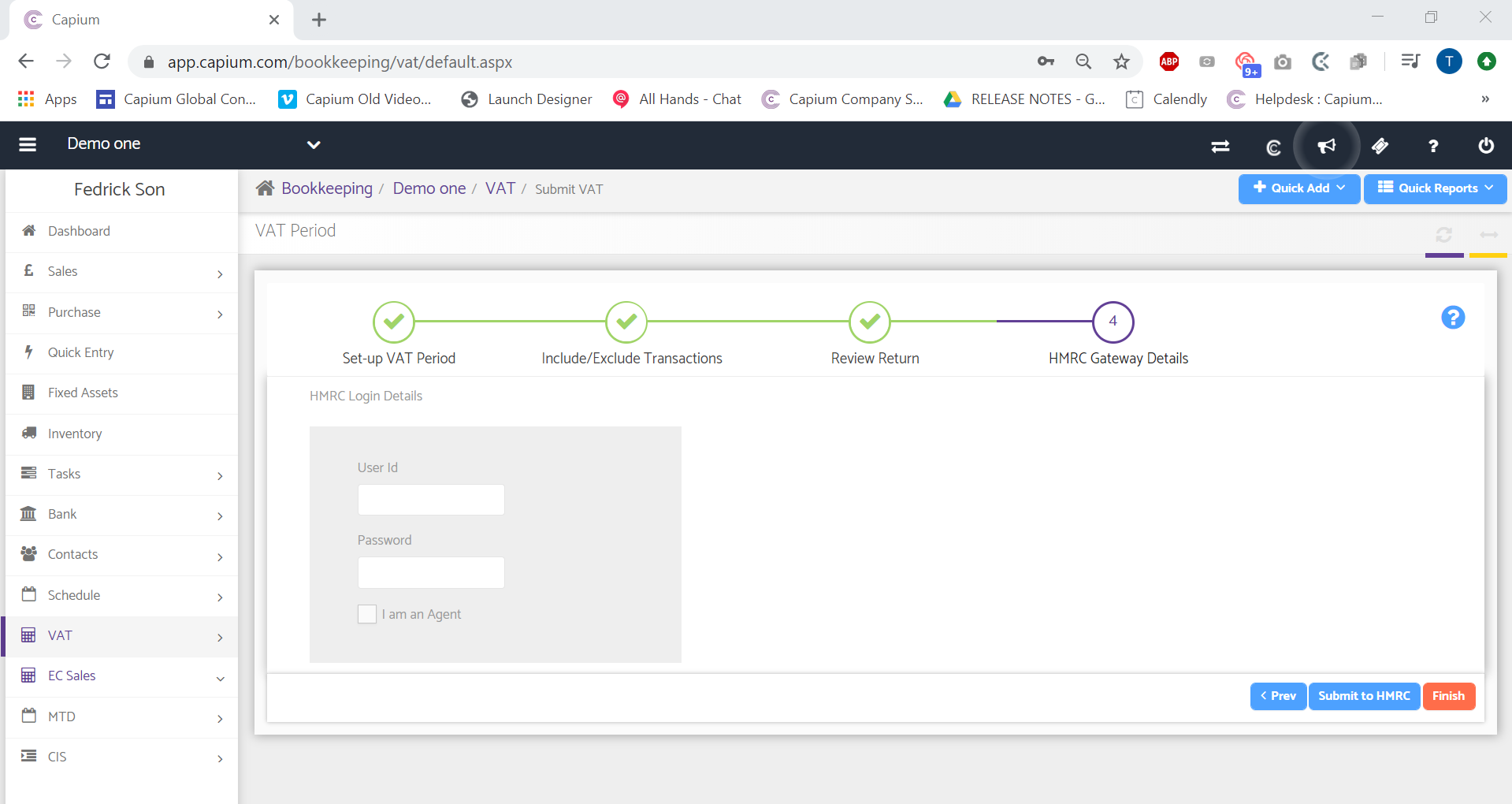Go to Demo one breadcrumb link
Screen dimensions: 1512x804
point(429,188)
